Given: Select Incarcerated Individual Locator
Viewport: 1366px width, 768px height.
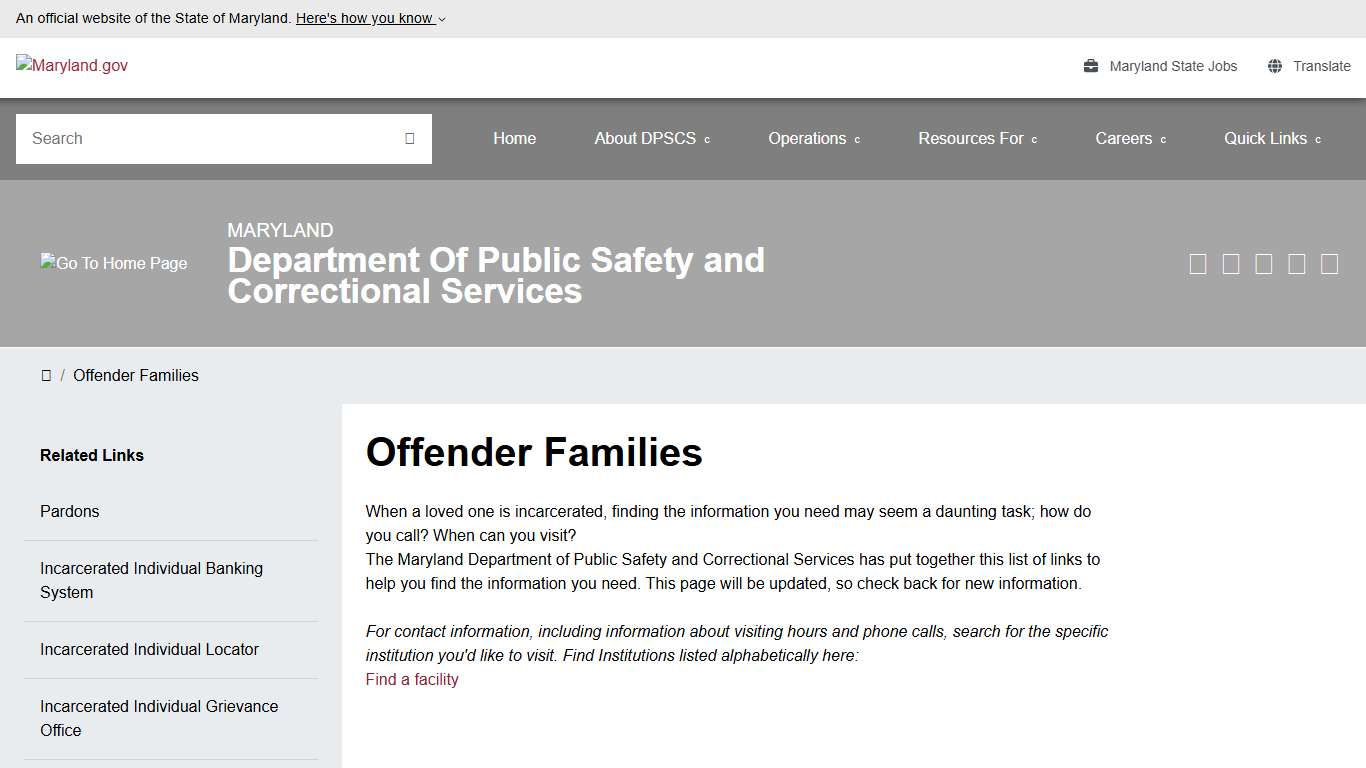Looking at the screenshot, I should point(149,649).
